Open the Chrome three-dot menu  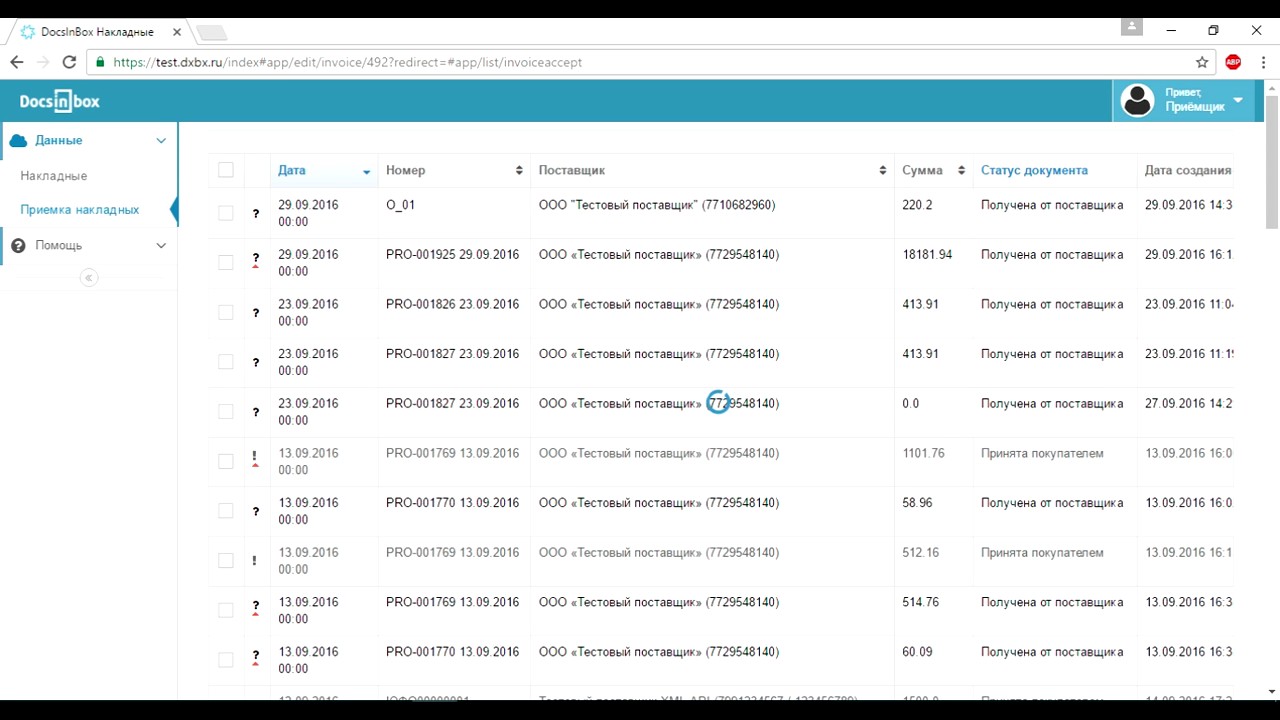[x=1264, y=62]
